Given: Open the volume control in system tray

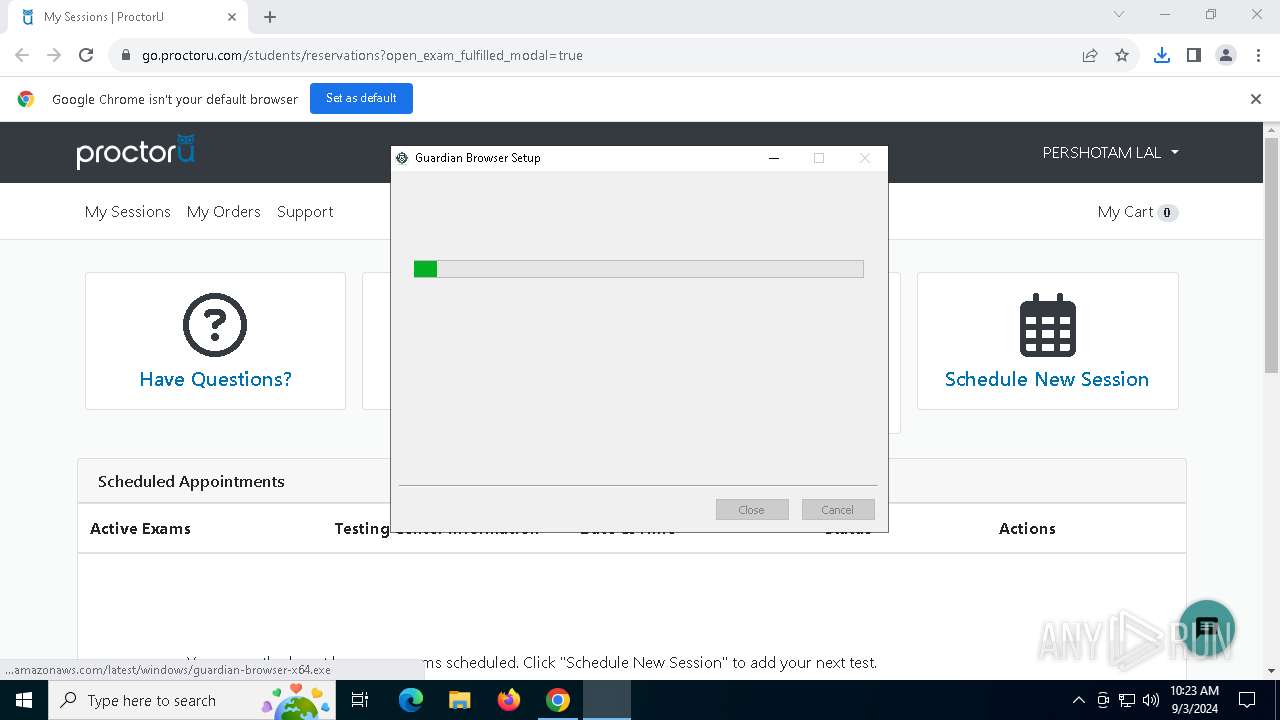Looking at the screenshot, I should click(x=1151, y=700).
